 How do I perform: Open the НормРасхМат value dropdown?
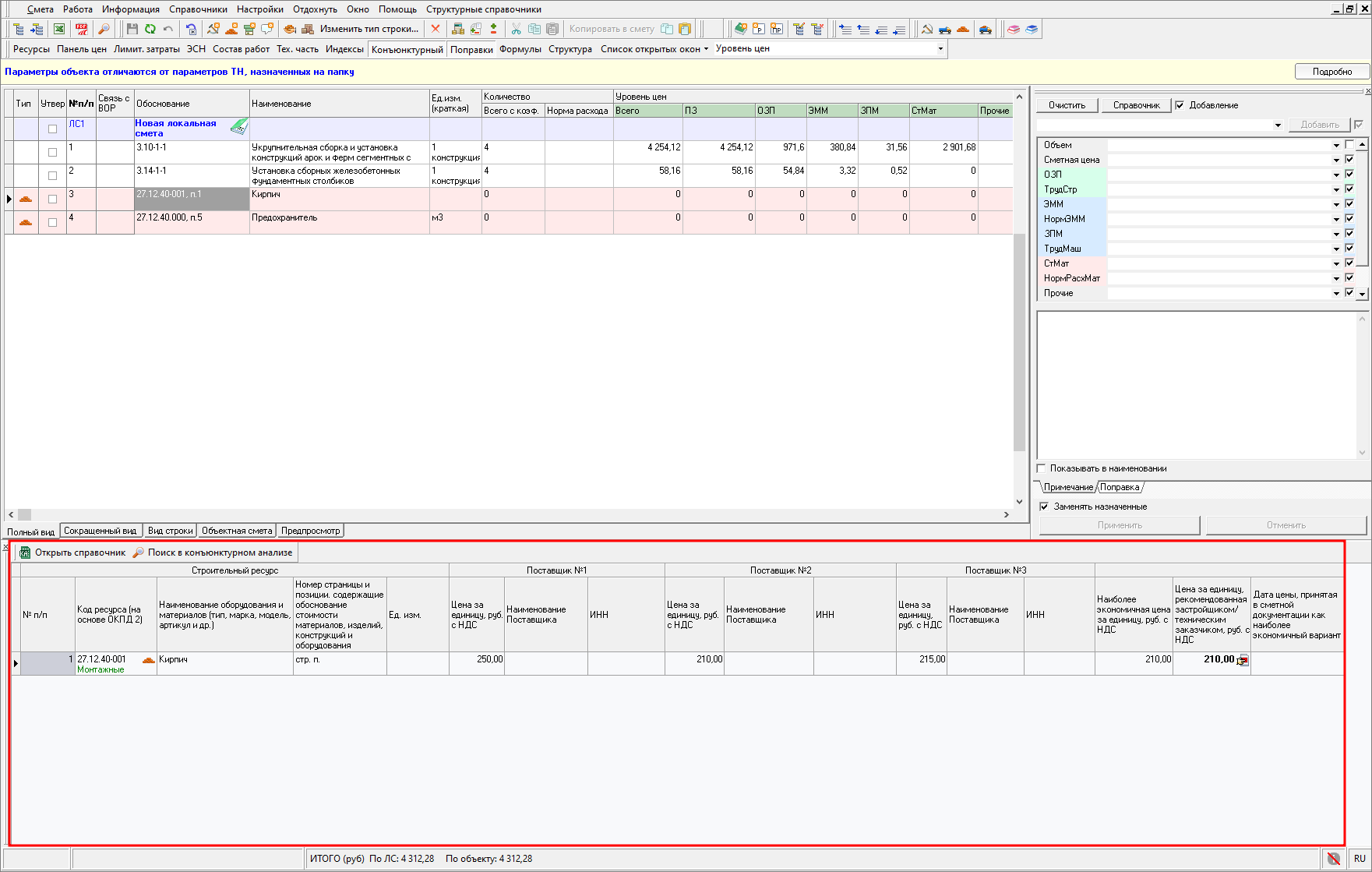1336,279
